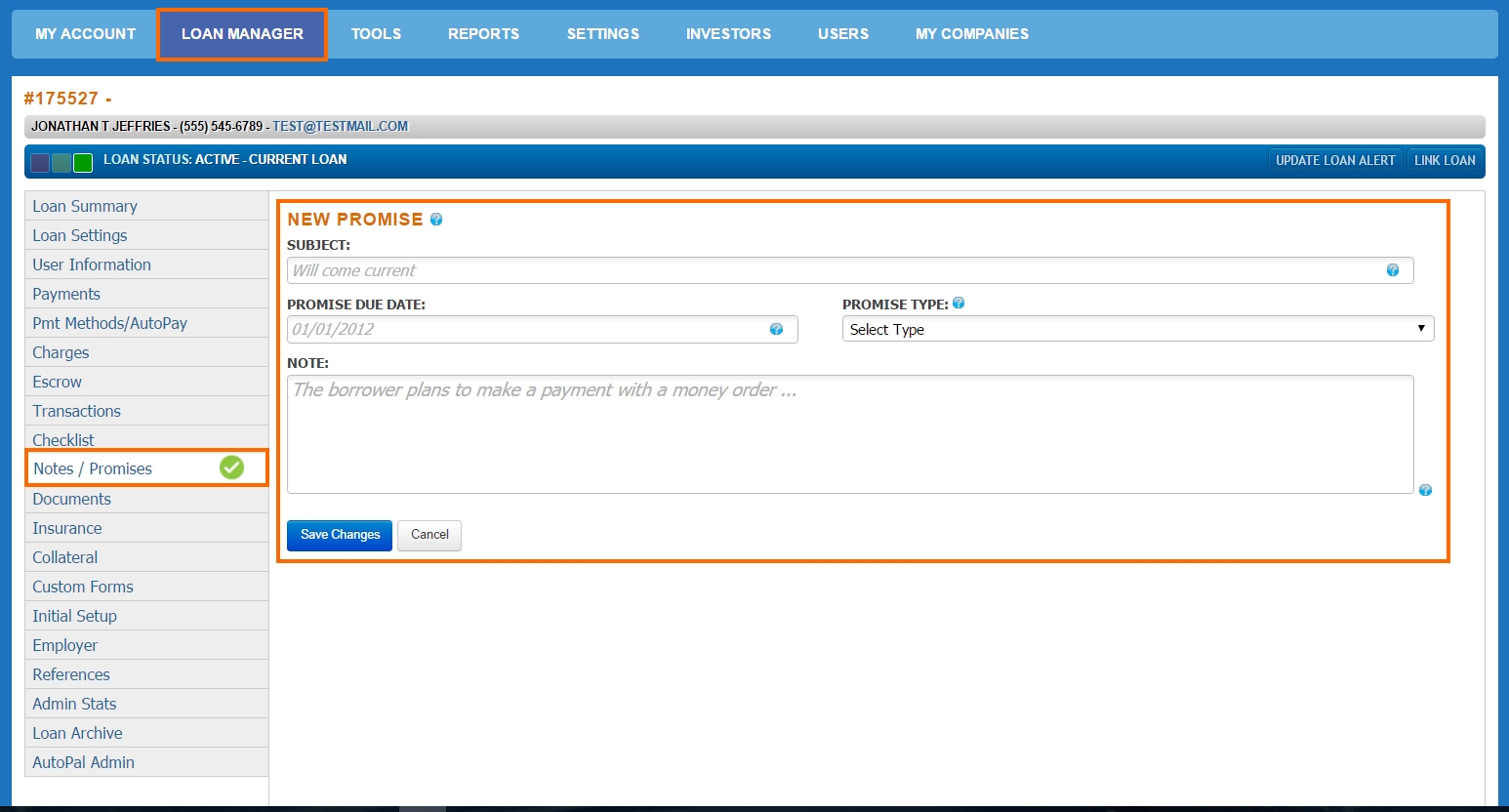The height and width of the screenshot is (812, 1509).
Task: Click the green checkmark on Notes / Promises
Action: [231, 467]
